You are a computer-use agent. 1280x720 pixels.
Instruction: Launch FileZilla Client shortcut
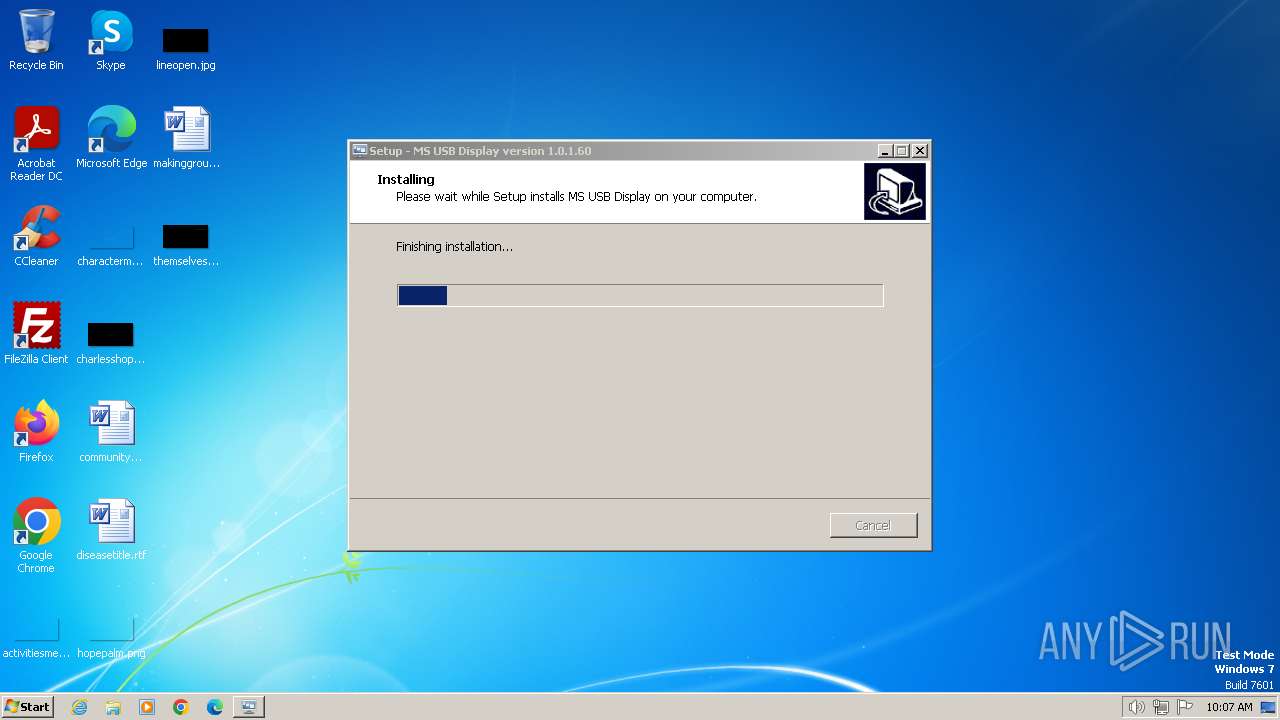36,334
